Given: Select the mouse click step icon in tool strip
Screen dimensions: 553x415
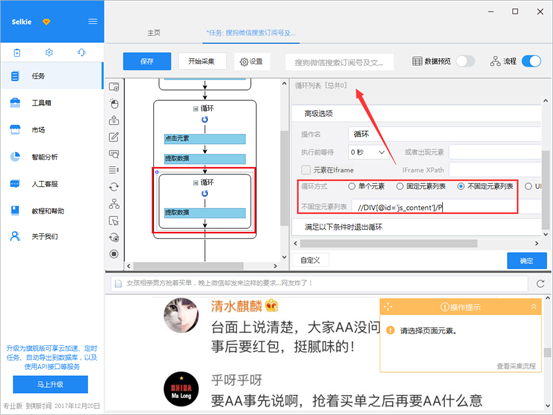Looking at the screenshot, I should pyautogui.click(x=114, y=104).
